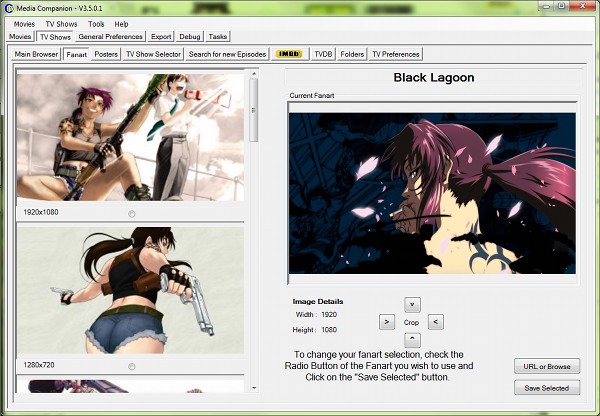Open the TV Shows menu
The height and width of the screenshot is (416, 600).
[61, 24]
